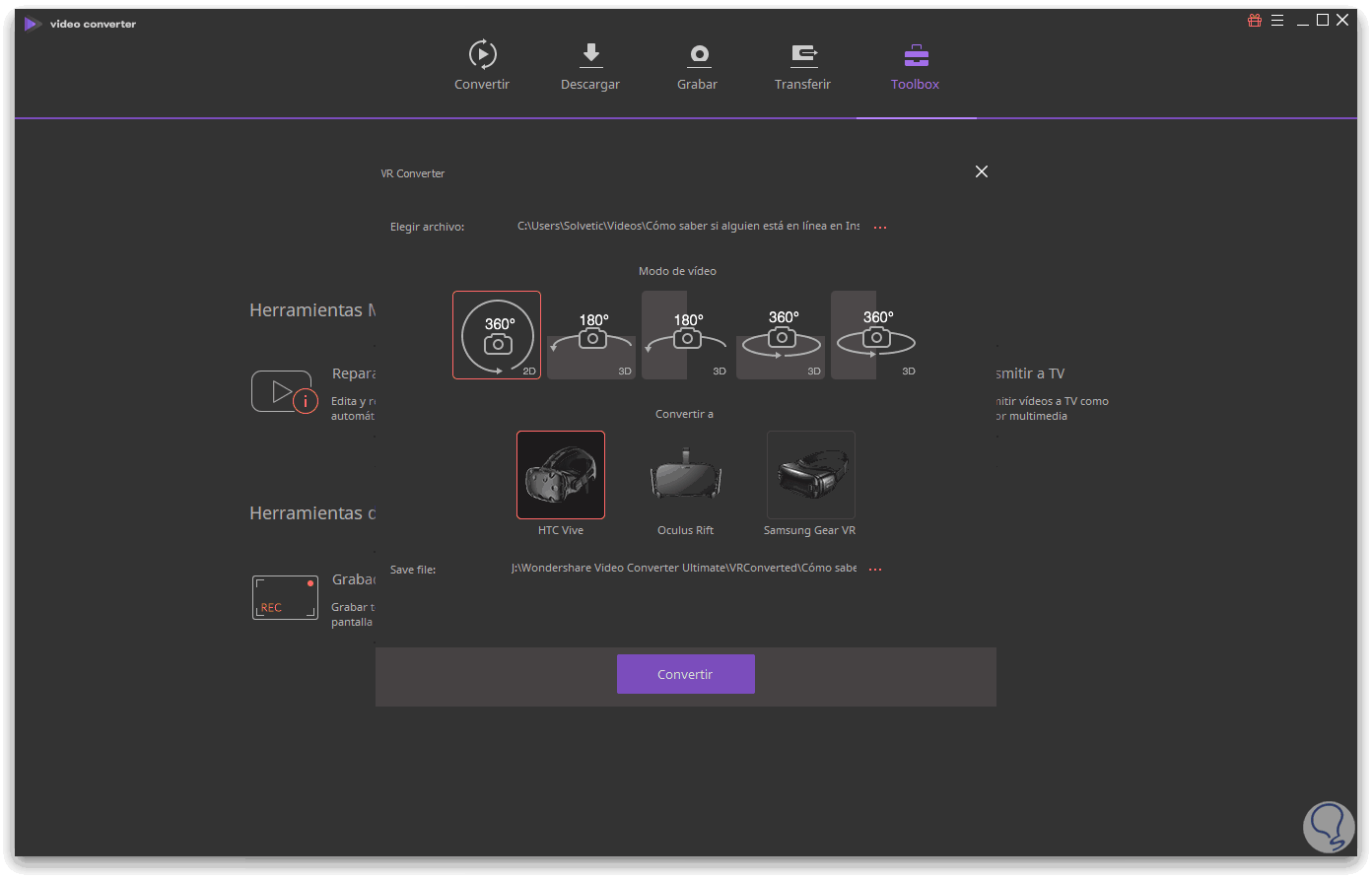The image size is (1372, 879).
Task: Select the 360° 2D video mode
Action: (x=497, y=335)
